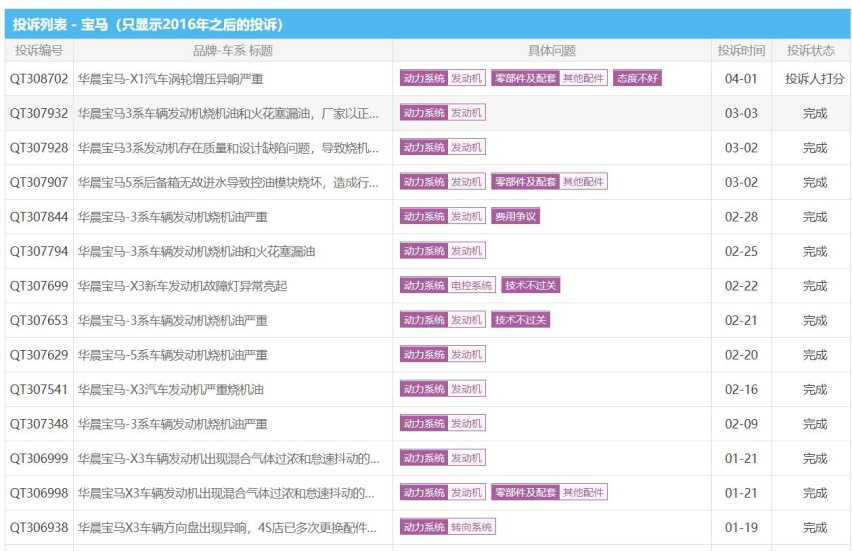Screen dimensions: 852x551
Task: Click 转向系统 tag in row QT306938
Action: coord(471,527)
